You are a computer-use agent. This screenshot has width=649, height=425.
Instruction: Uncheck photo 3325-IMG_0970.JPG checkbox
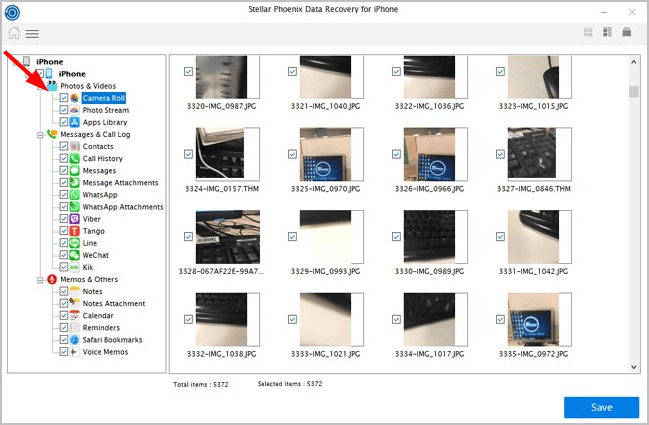(x=292, y=154)
